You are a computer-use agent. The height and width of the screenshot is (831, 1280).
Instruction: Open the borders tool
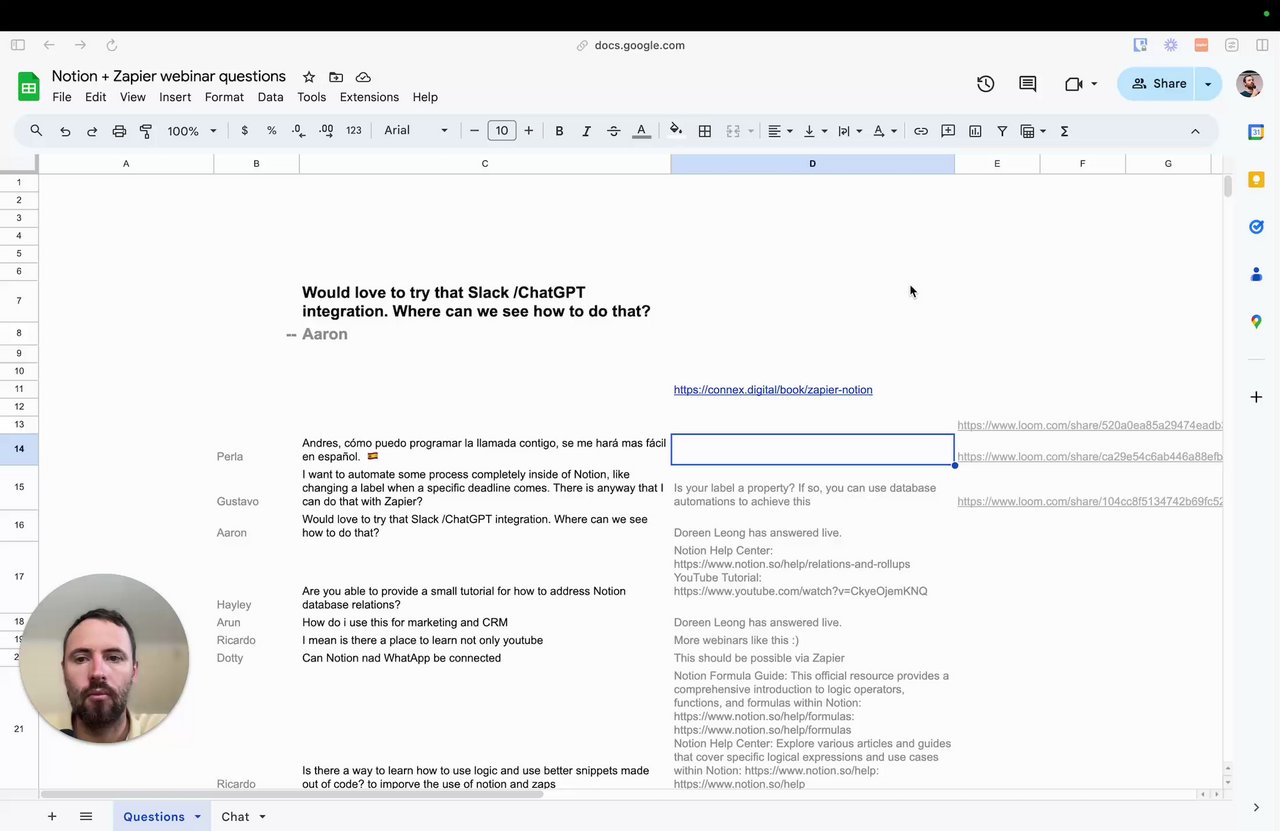point(705,131)
